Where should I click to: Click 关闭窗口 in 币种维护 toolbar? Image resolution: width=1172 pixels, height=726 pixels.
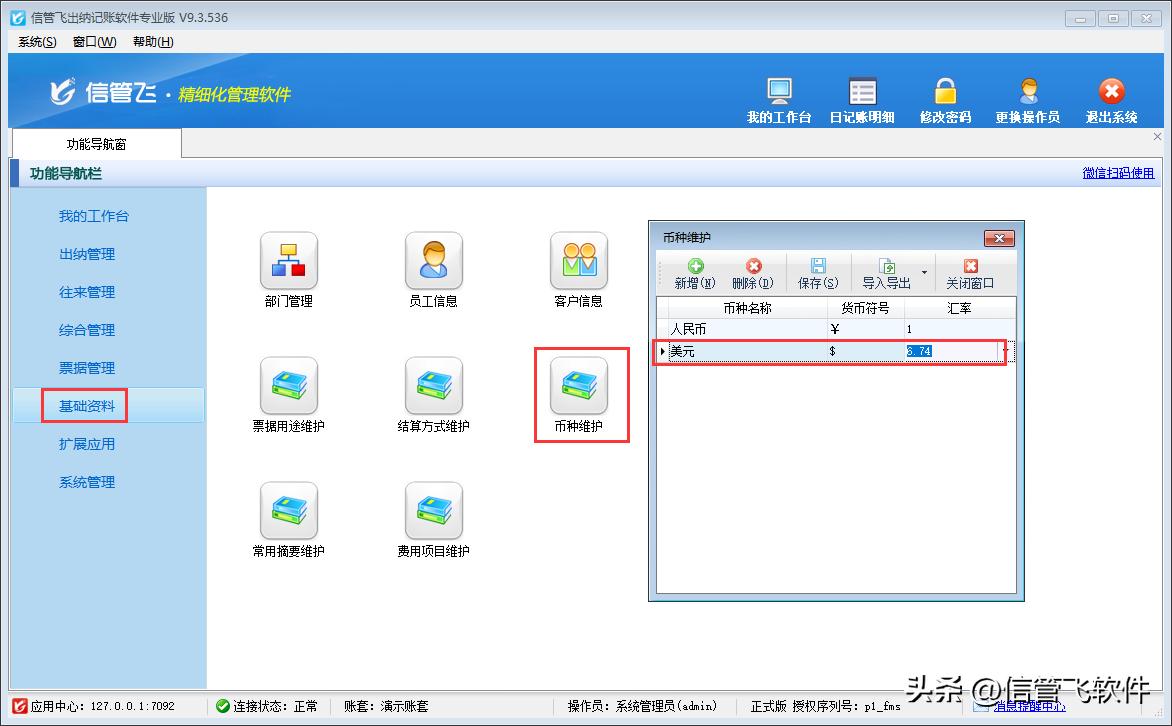(x=970, y=274)
